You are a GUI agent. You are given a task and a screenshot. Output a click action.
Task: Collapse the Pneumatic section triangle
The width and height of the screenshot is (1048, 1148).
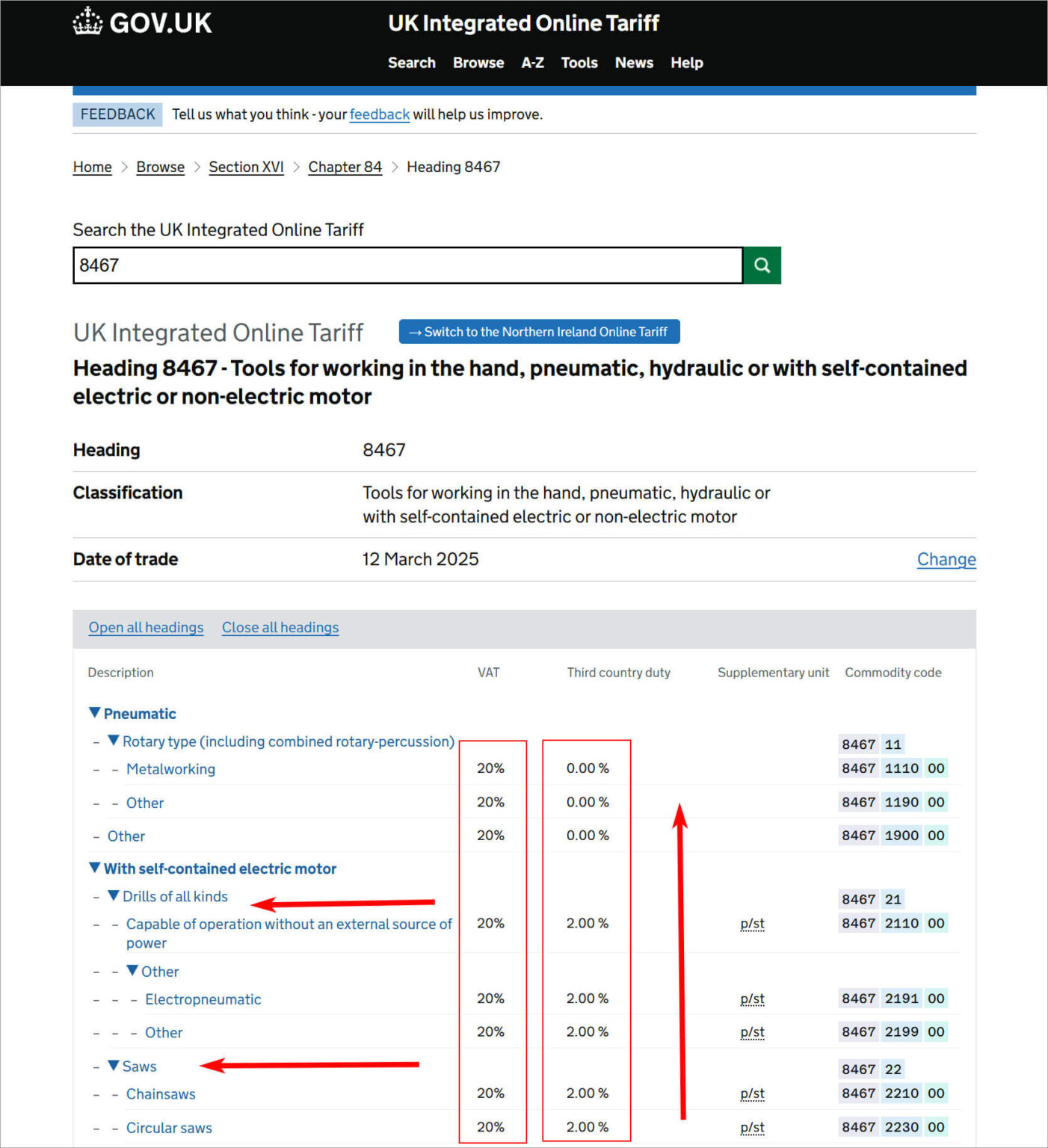(x=94, y=712)
